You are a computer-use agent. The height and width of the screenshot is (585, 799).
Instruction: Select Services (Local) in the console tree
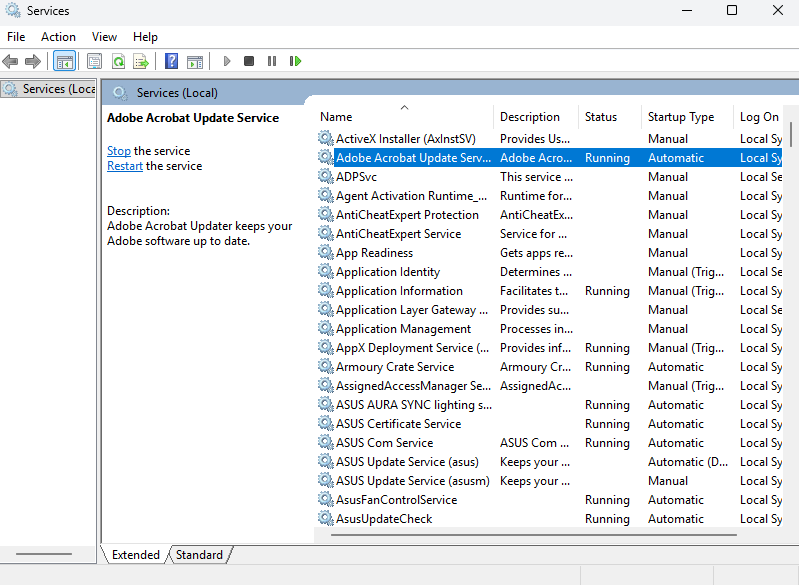[57, 89]
